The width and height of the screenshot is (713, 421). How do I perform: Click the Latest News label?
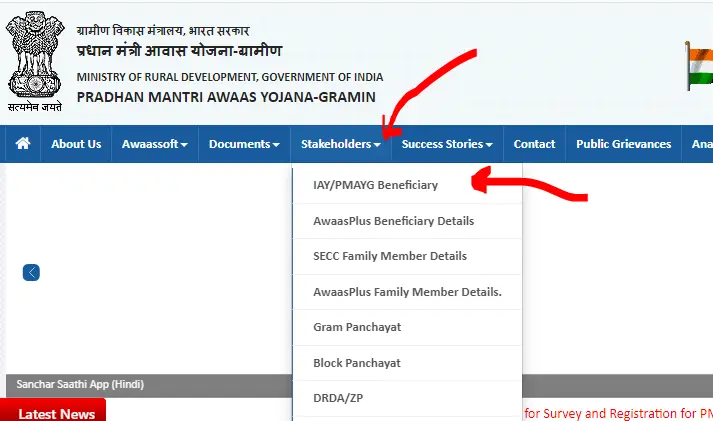(56, 414)
